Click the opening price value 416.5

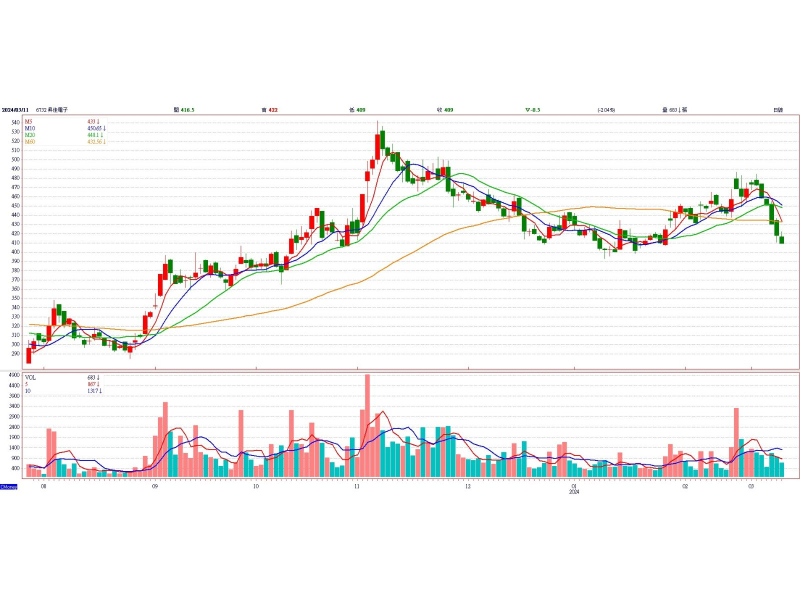(187, 110)
